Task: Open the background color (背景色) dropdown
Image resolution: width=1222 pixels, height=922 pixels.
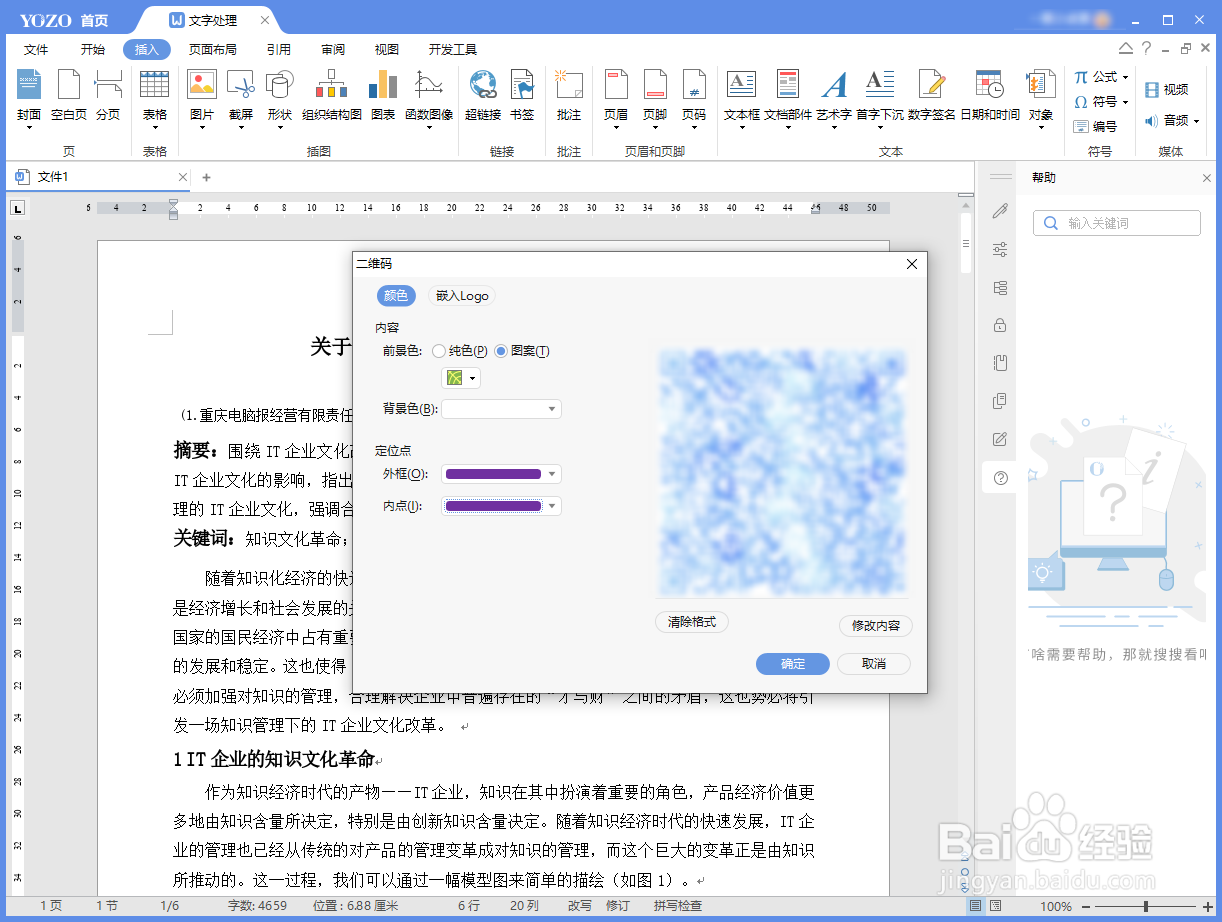Action: tap(551, 409)
